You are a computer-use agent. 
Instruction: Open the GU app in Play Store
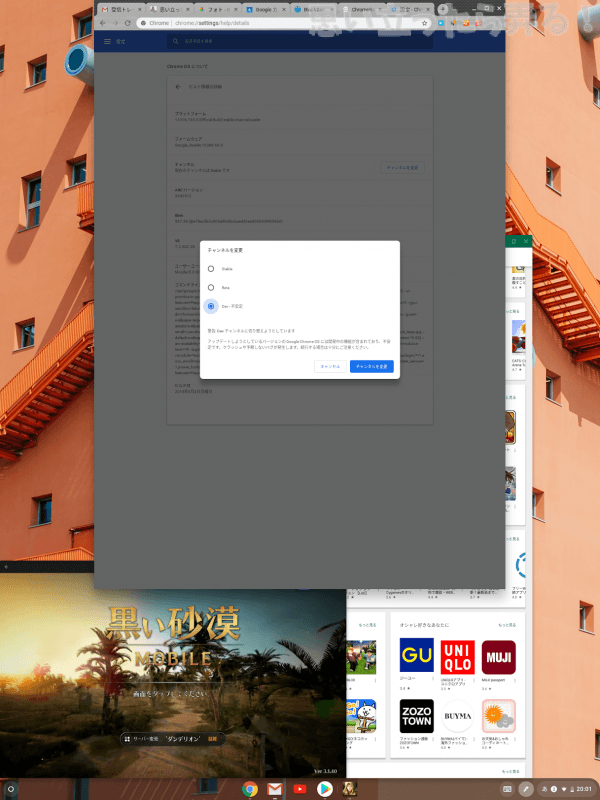point(416,655)
